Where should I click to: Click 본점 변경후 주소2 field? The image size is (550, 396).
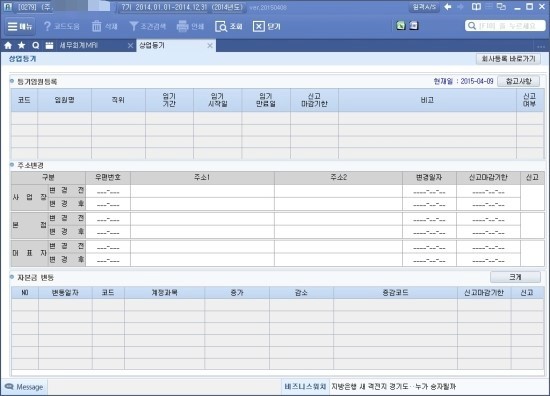point(338,232)
